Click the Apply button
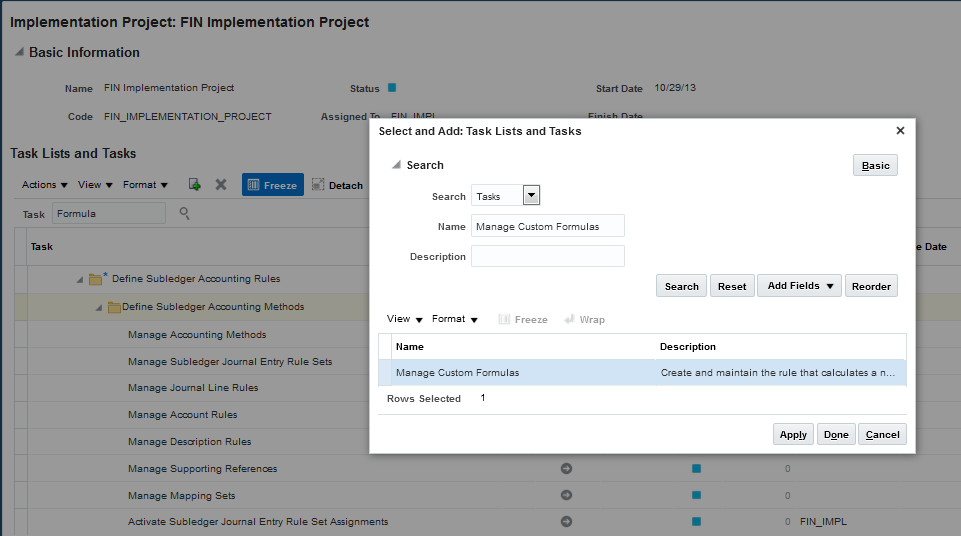The height and width of the screenshot is (536, 961). click(793, 434)
